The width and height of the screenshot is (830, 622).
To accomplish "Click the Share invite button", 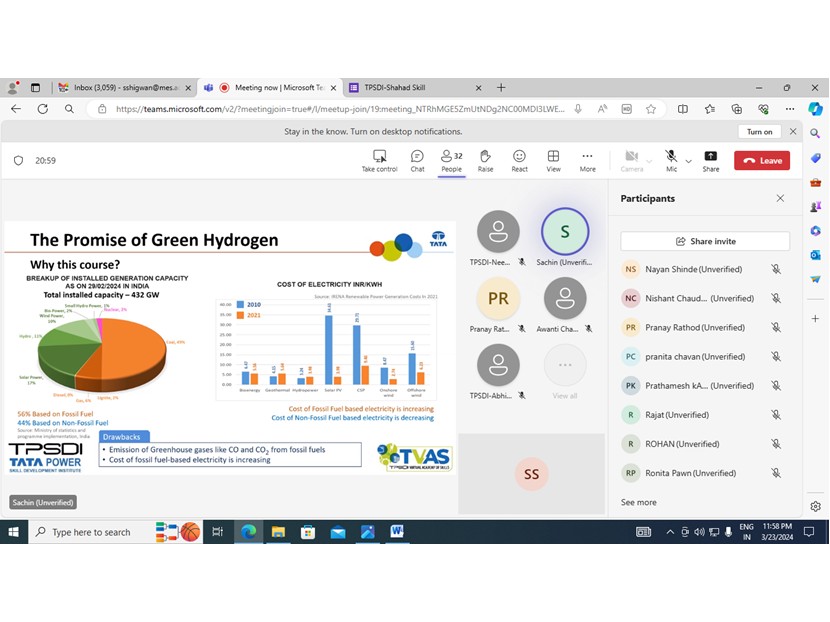I will click(x=705, y=241).
